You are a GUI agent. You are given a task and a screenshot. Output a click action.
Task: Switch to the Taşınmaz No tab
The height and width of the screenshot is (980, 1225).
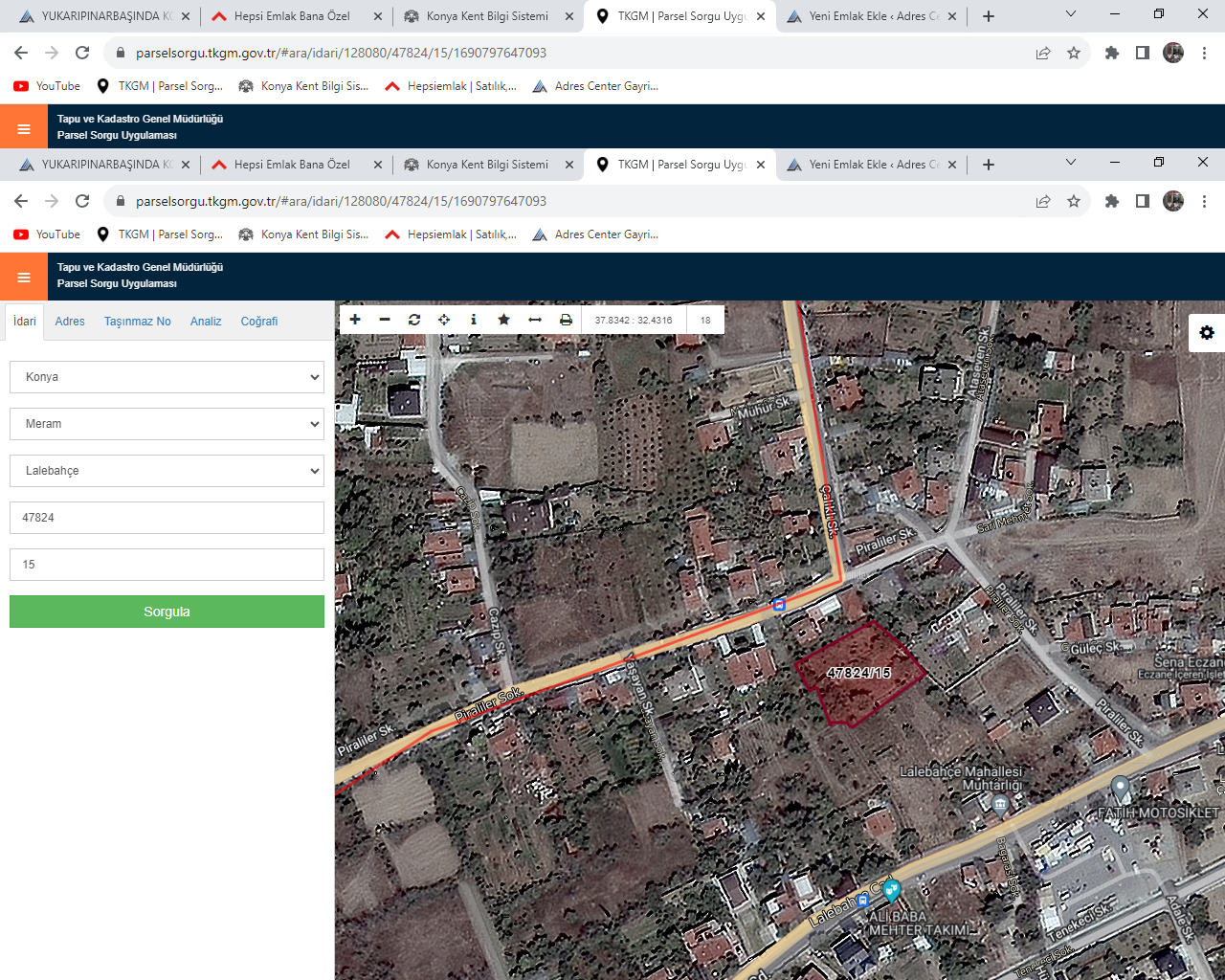pos(138,322)
